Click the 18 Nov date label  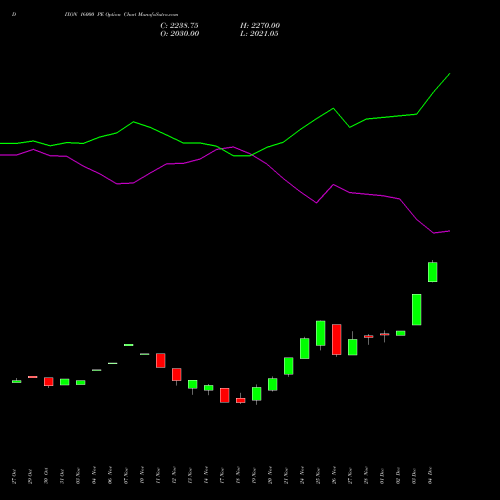coord(238,475)
